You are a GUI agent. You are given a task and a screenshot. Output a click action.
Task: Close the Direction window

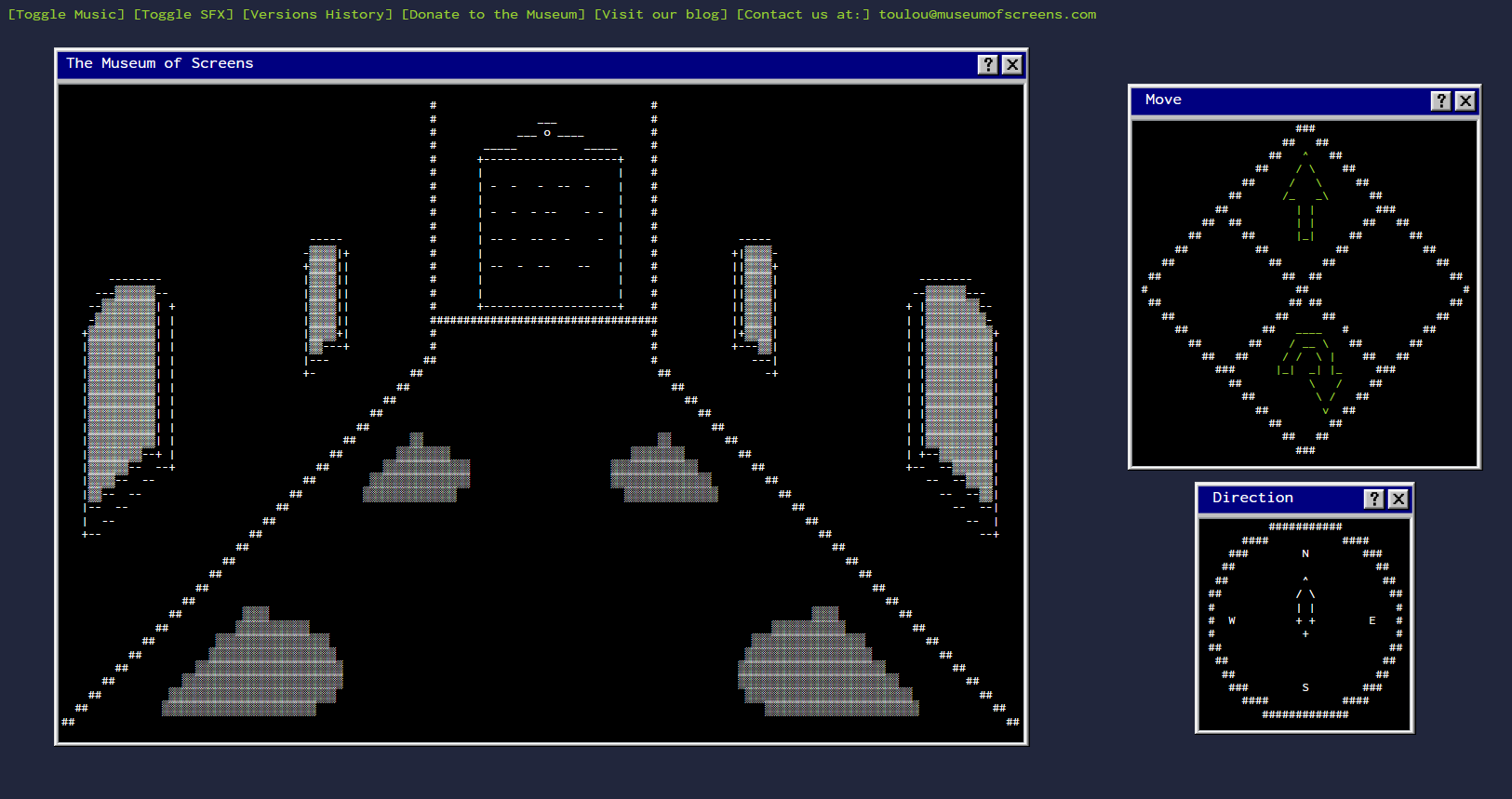pos(1398,499)
